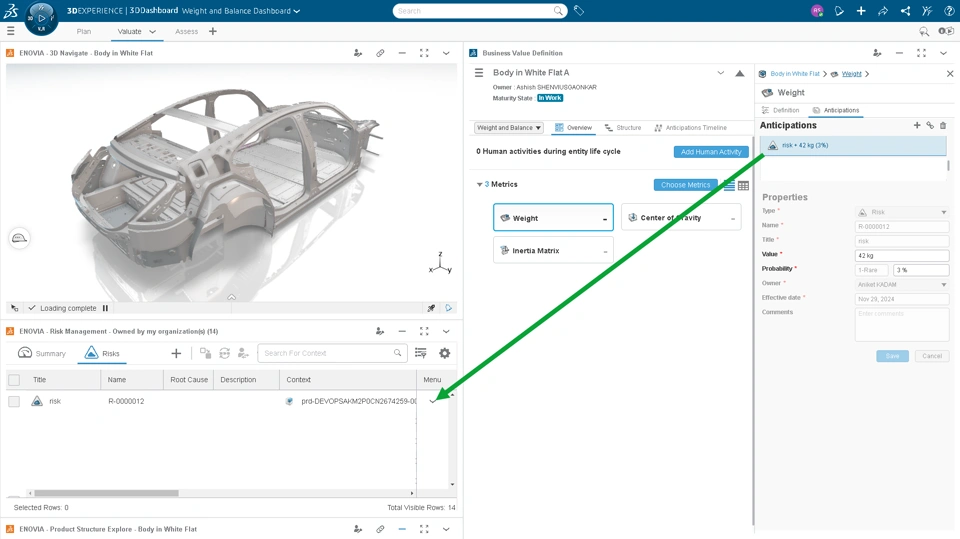Viewport: 960px width, 539px height.
Task: Click the plus add icon in the top bar
Action: (x=861, y=10)
